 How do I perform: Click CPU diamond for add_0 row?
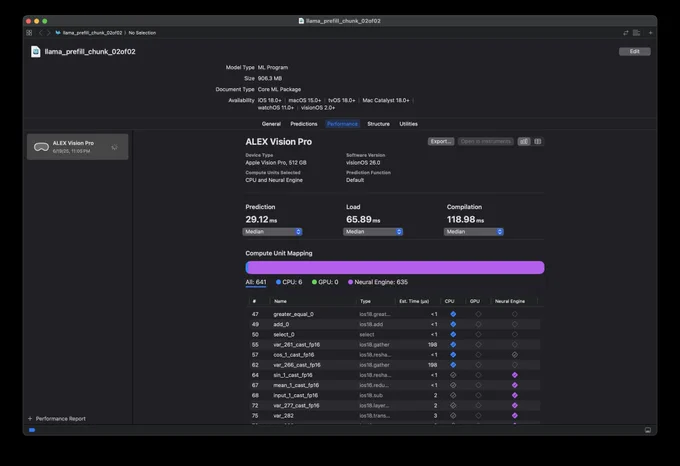pos(453,324)
